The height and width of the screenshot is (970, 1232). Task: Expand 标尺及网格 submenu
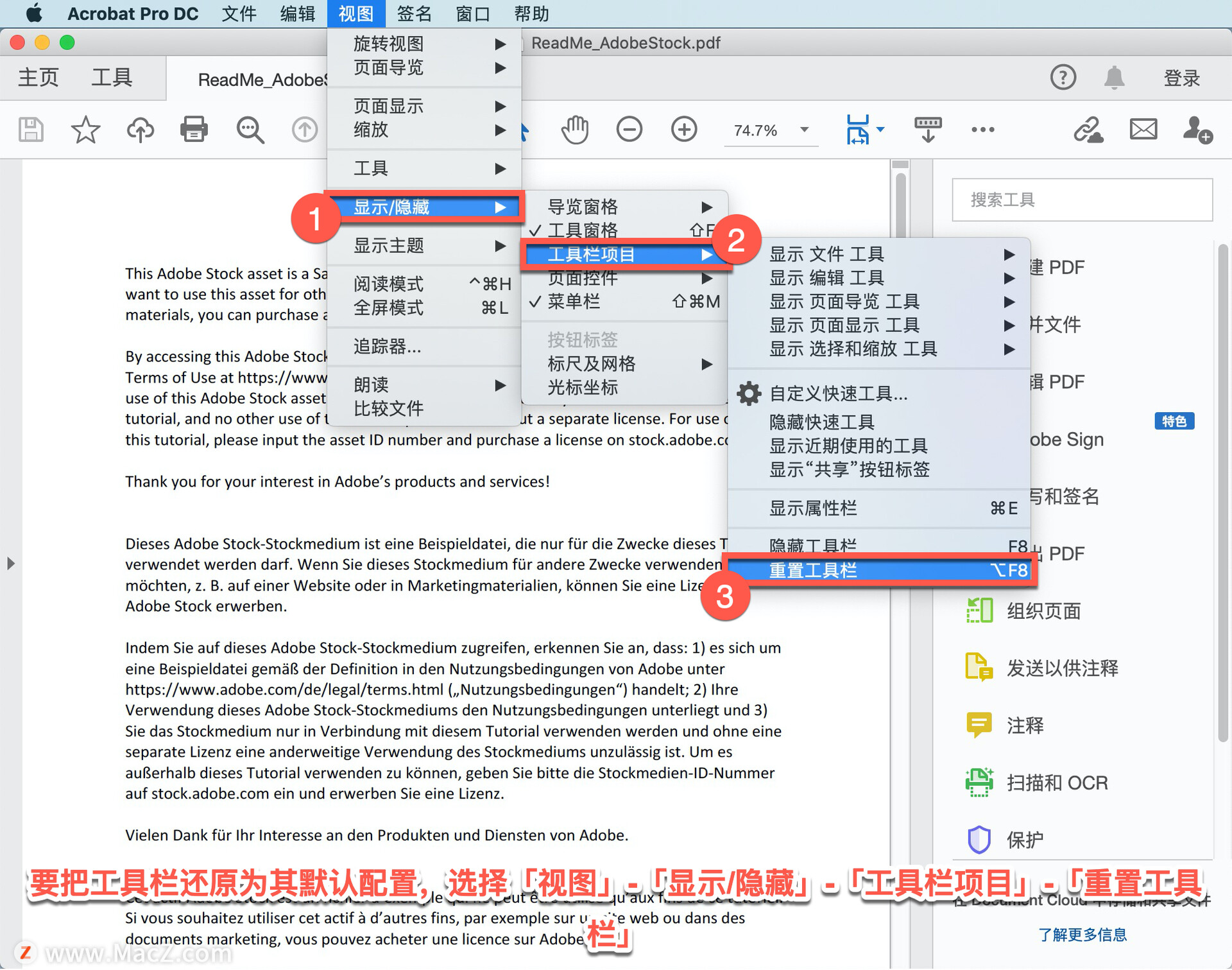(x=624, y=364)
